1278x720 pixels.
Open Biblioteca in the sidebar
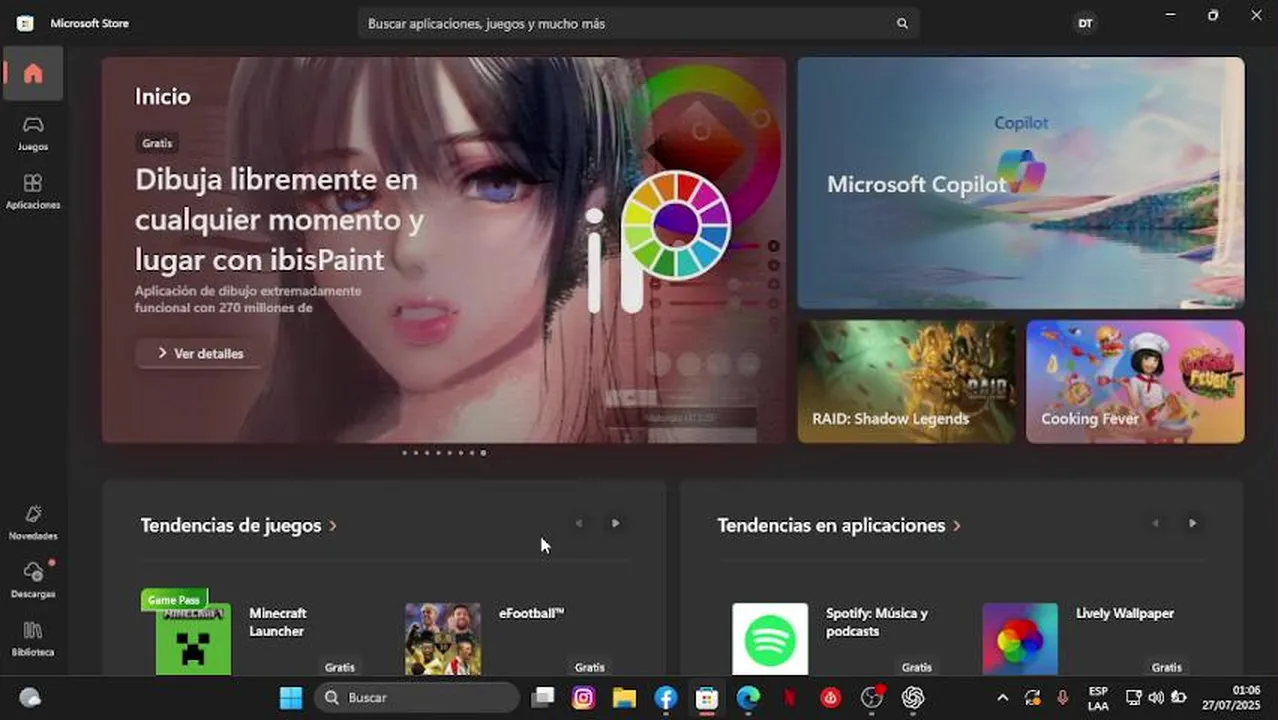point(33,638)
